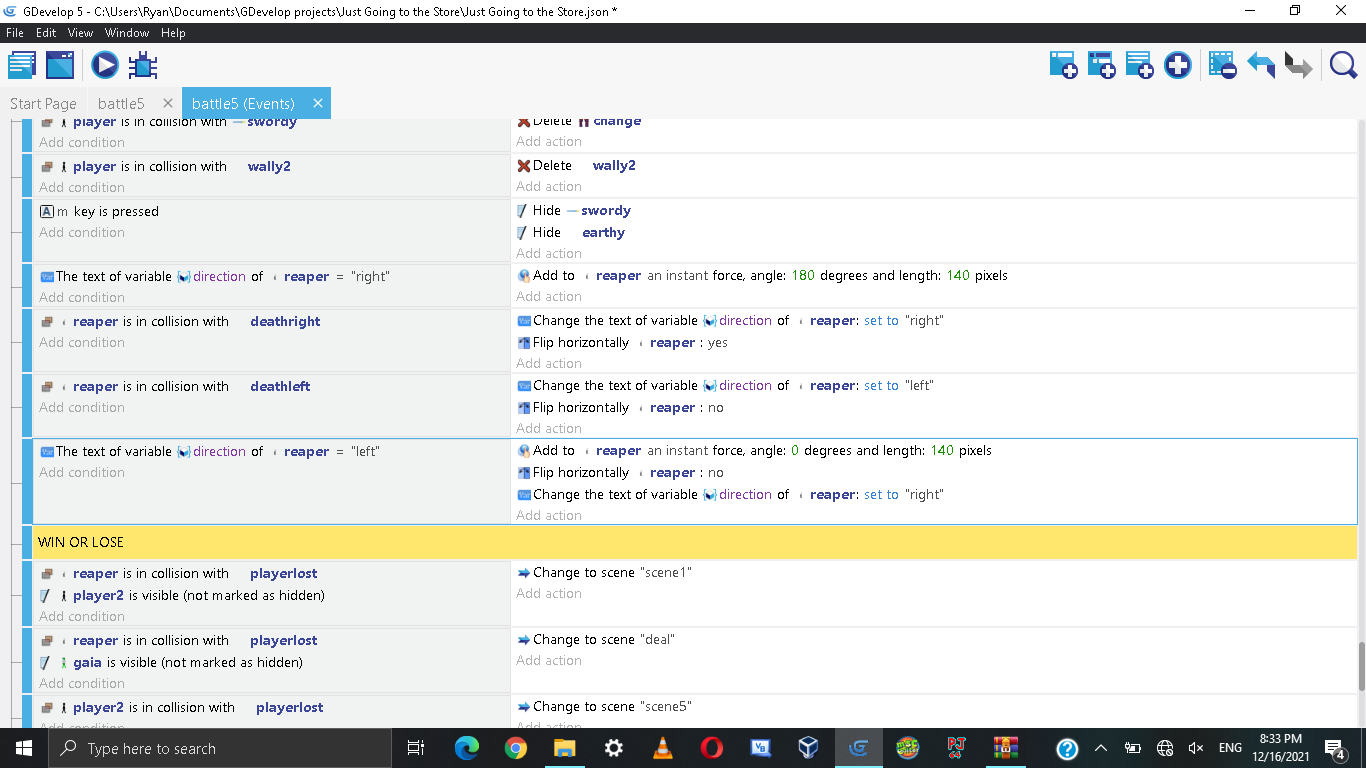The image size is (1366, 768).
Task: Open VLC media player from taskbar
Action: click(662, 748)
